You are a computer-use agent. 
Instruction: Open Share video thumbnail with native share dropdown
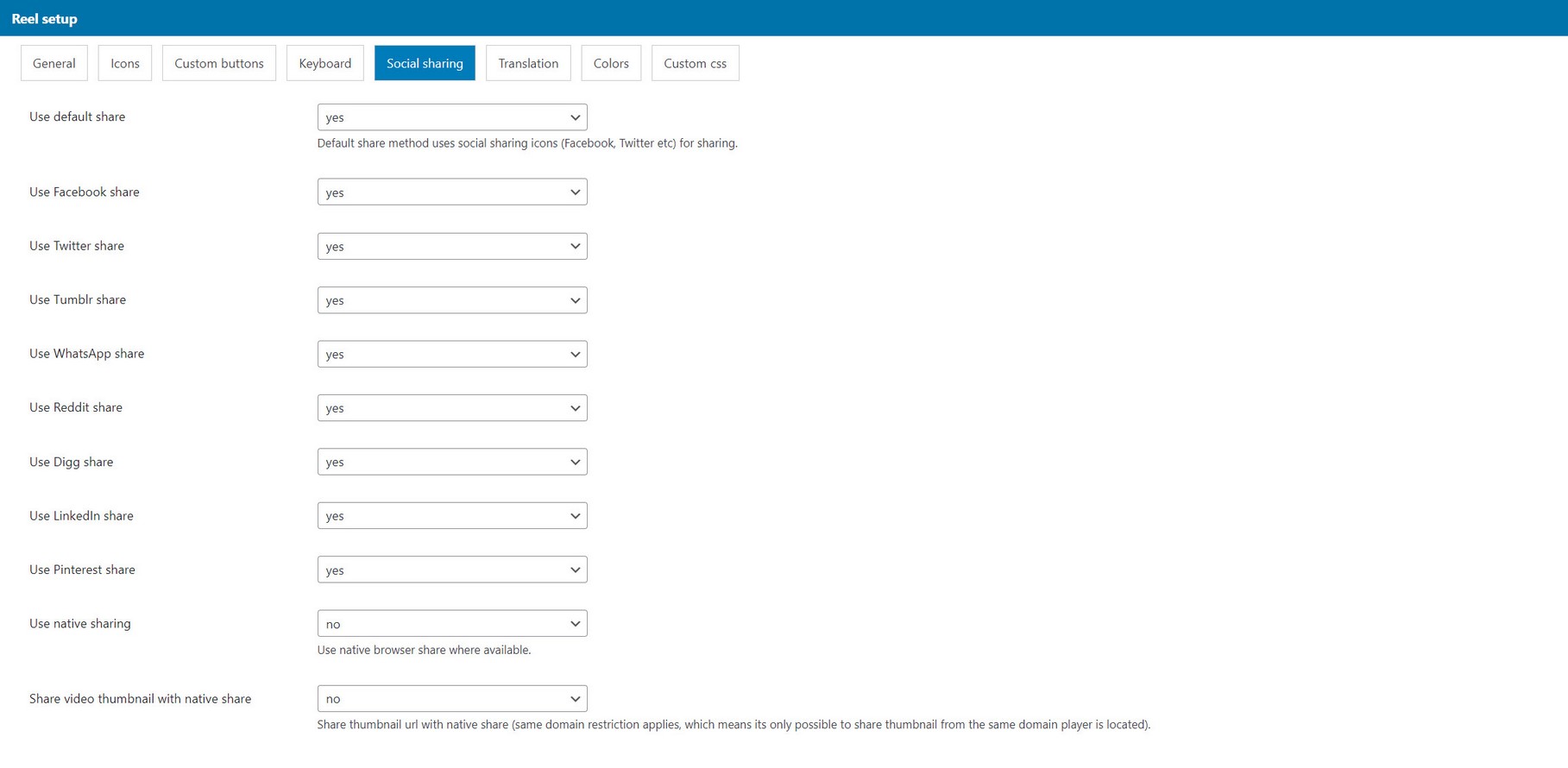(451, 699)
